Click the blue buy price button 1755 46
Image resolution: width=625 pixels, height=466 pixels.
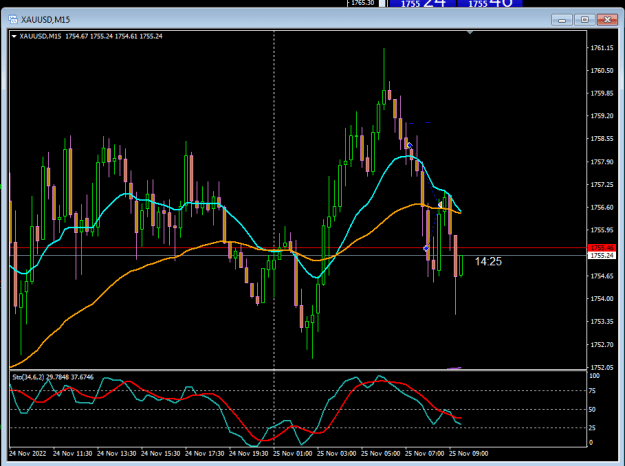point(490,4)
